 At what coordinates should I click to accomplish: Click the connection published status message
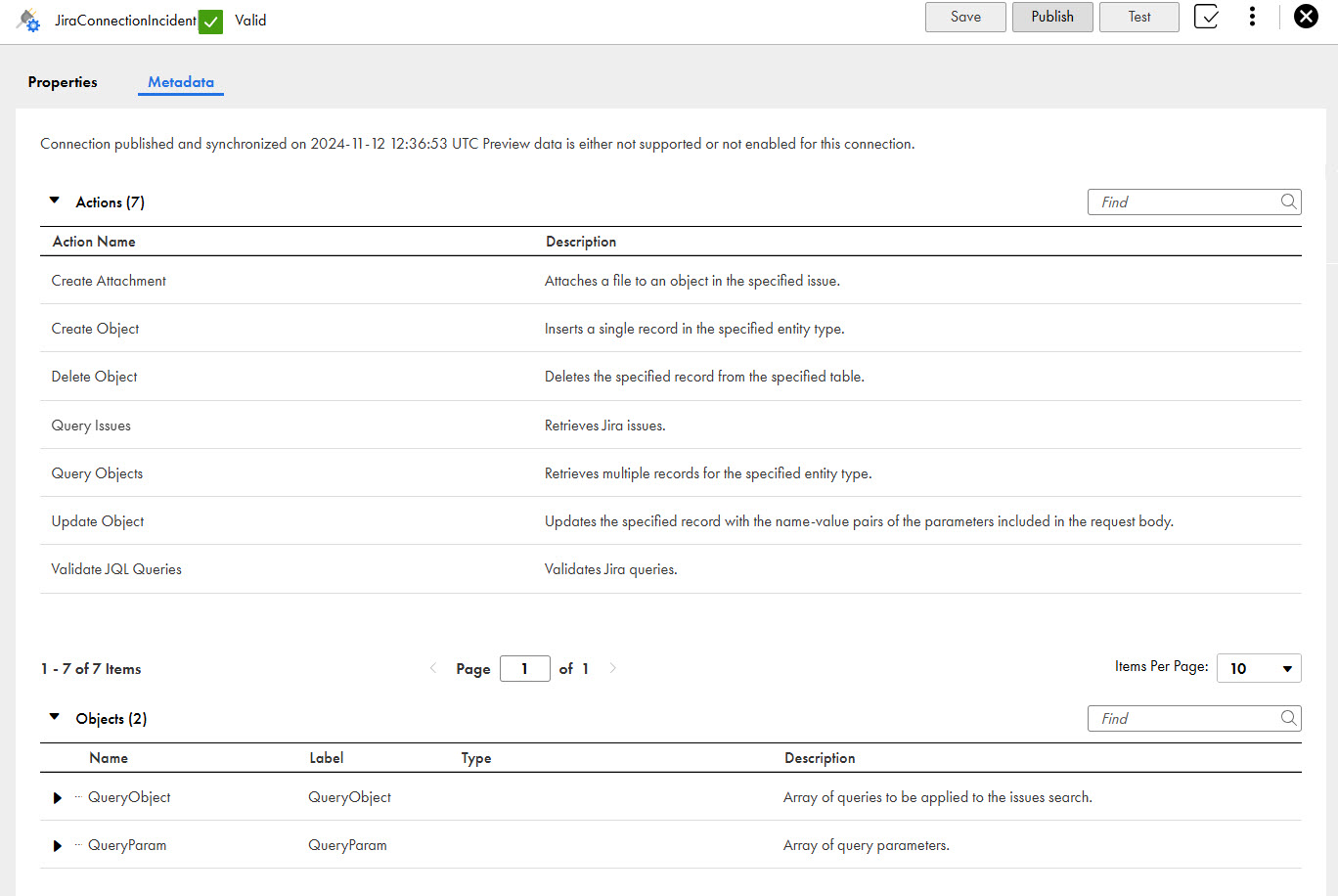pos(477,144)
